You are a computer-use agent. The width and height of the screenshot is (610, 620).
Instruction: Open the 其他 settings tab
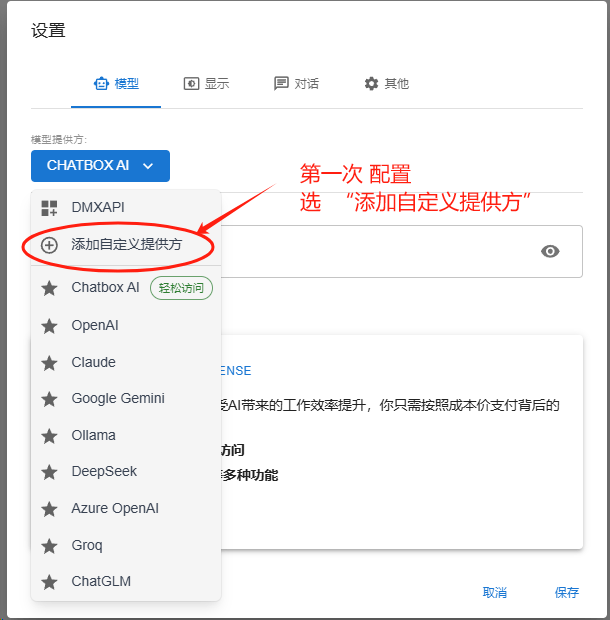click(x=386, y=84)
